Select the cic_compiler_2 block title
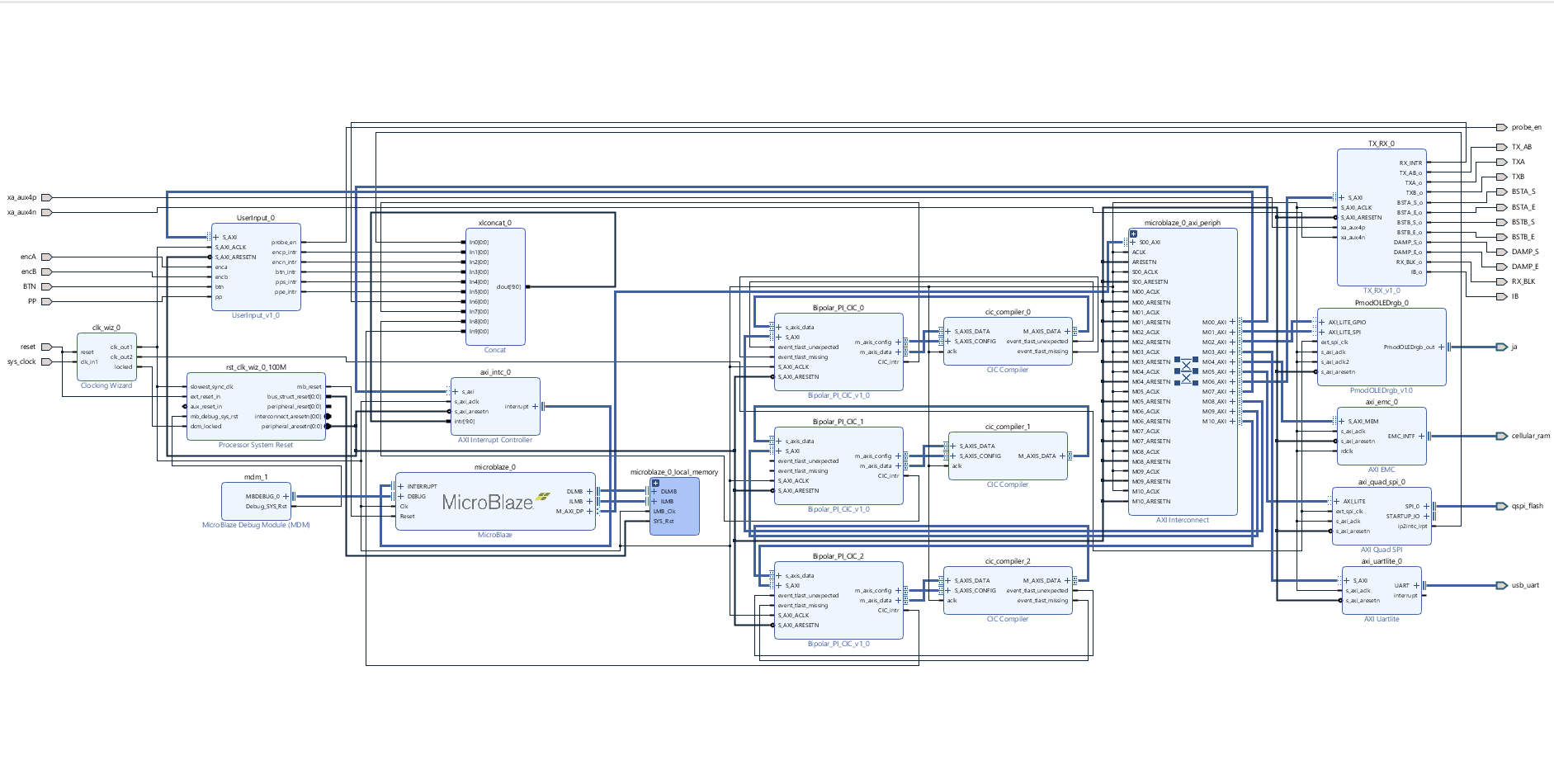The width and height of the screenshot is (1554, 784). pos(1008,562)
